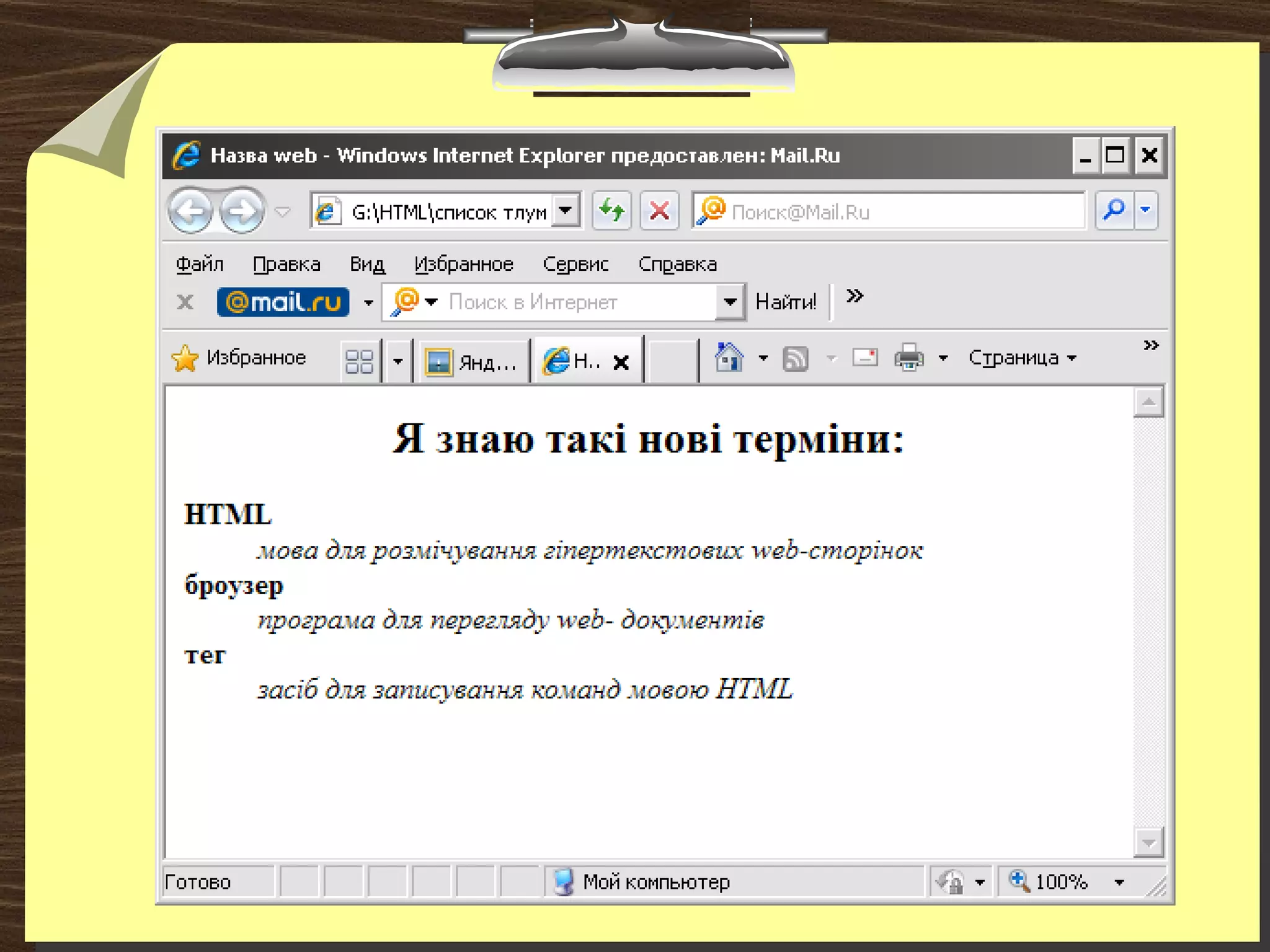Open the Файл menu
Screen dimensions: 1270x952
pyautogui.click(x=199, y=264)
